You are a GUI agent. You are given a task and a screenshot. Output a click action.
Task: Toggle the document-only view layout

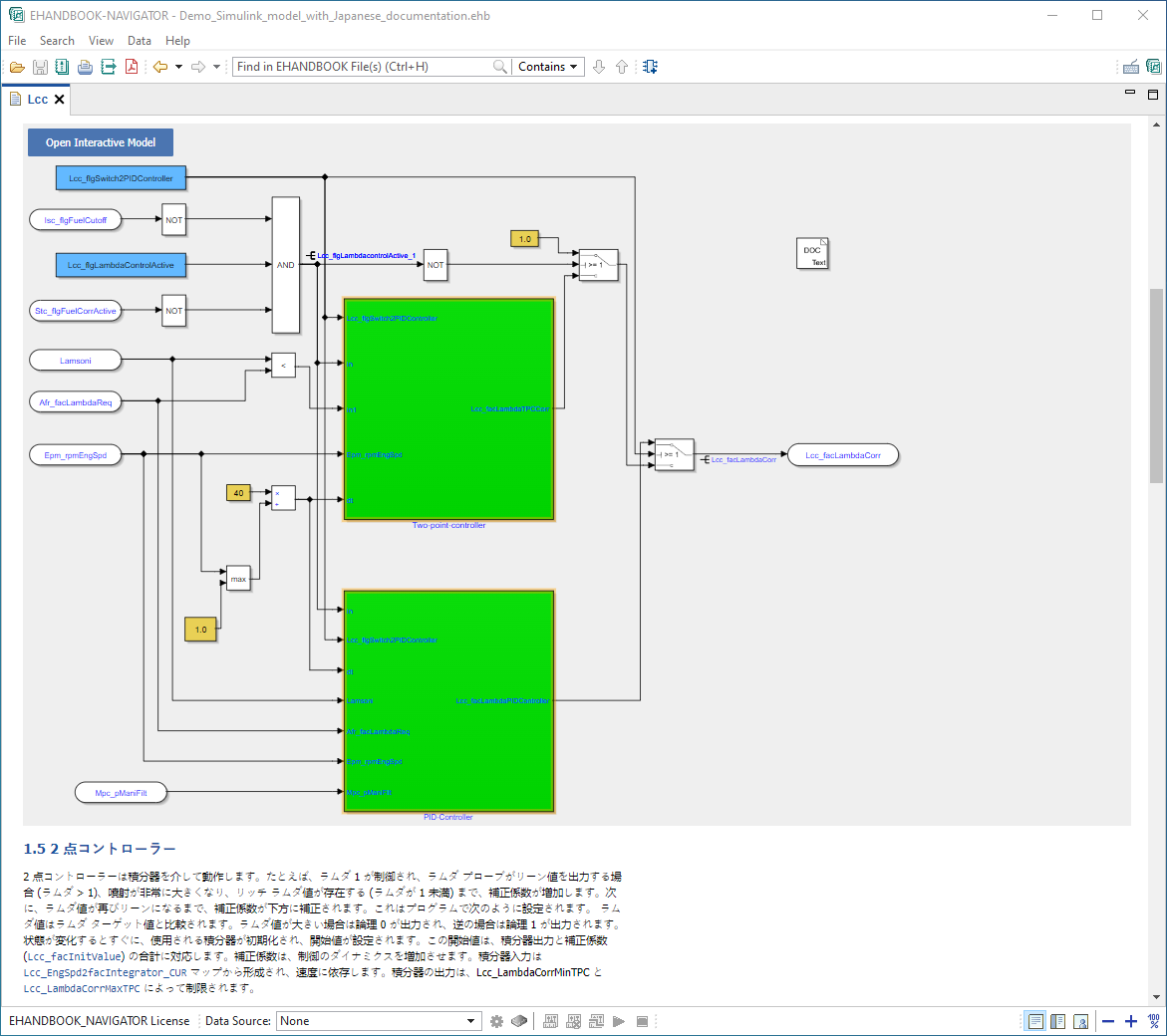tap(1034, 1021)
